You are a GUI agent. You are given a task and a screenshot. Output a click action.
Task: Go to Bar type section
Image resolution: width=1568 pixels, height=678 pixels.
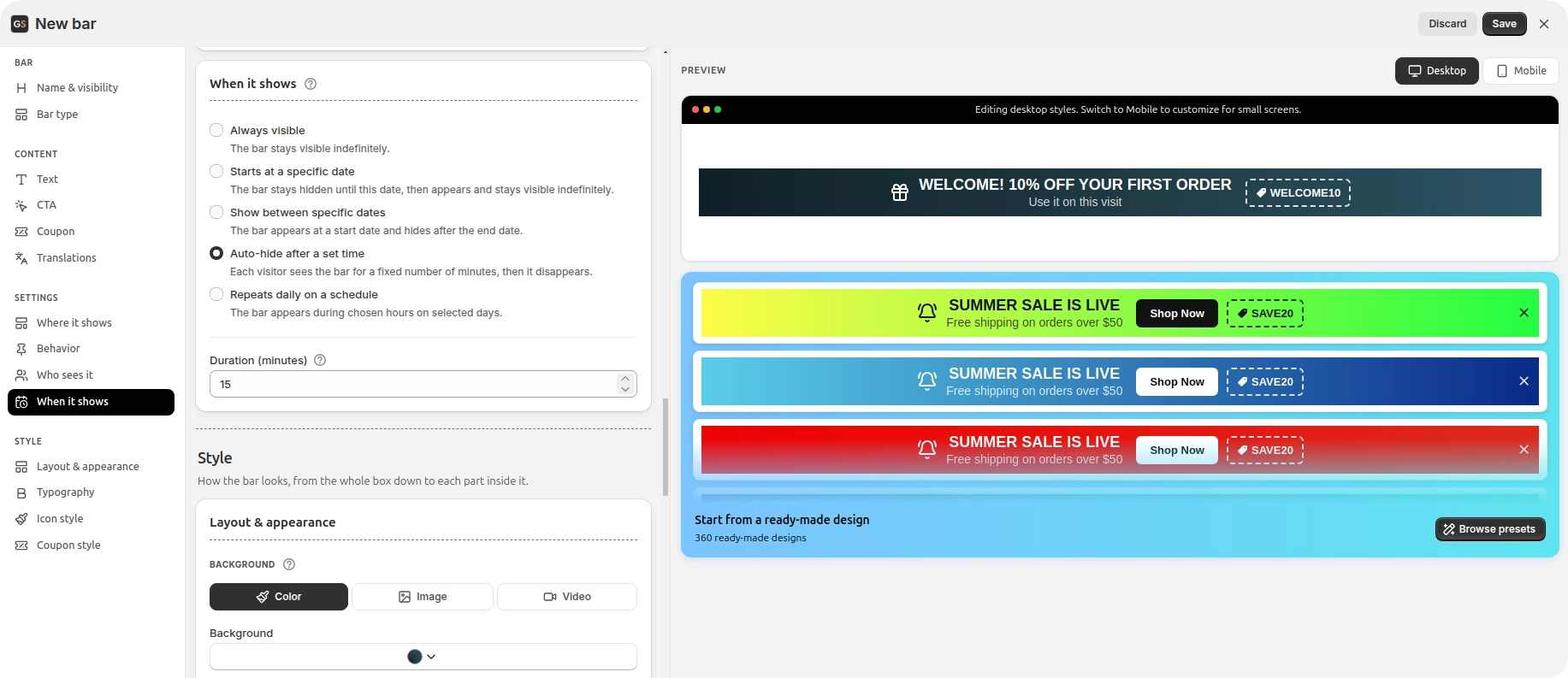(x=91, y=114)
